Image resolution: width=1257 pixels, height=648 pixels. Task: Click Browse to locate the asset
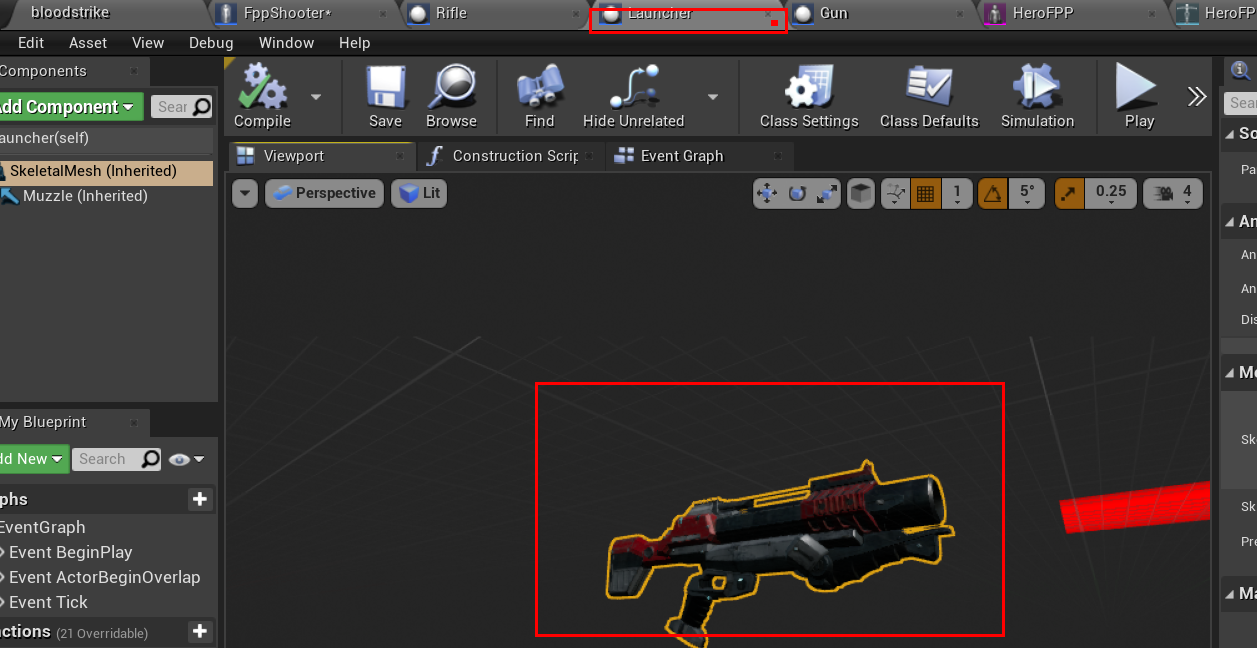[452, 96]
